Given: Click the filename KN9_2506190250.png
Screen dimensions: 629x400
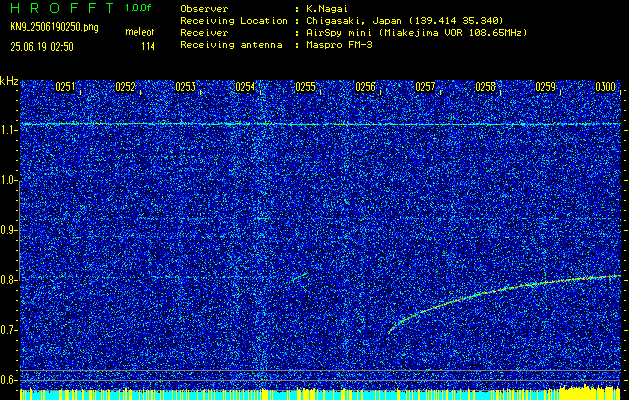Looking at the screenshot, I should click(54, 28).
